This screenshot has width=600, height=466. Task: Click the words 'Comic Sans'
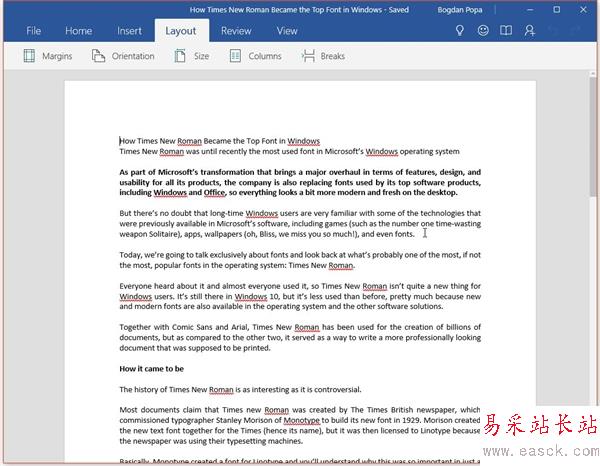192,327
